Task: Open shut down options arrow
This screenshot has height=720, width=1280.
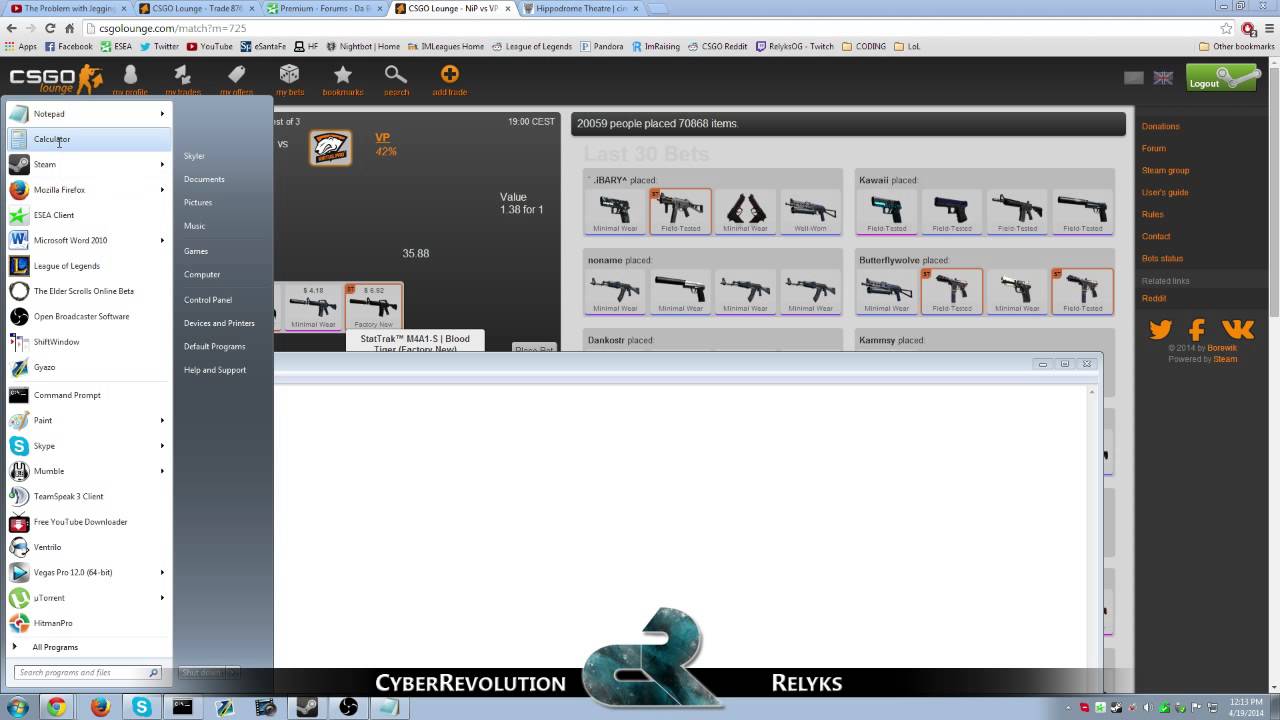Action: click(x=233, y=673)
